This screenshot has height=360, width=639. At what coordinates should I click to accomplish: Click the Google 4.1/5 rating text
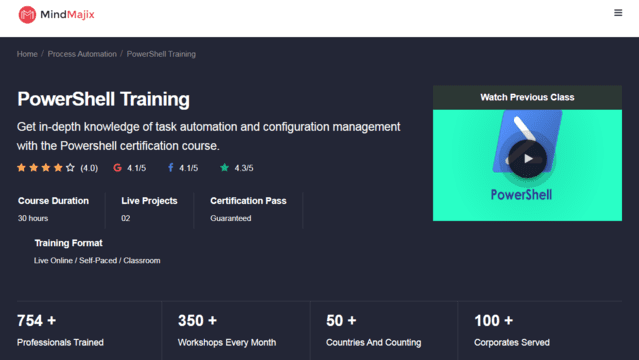137,168
